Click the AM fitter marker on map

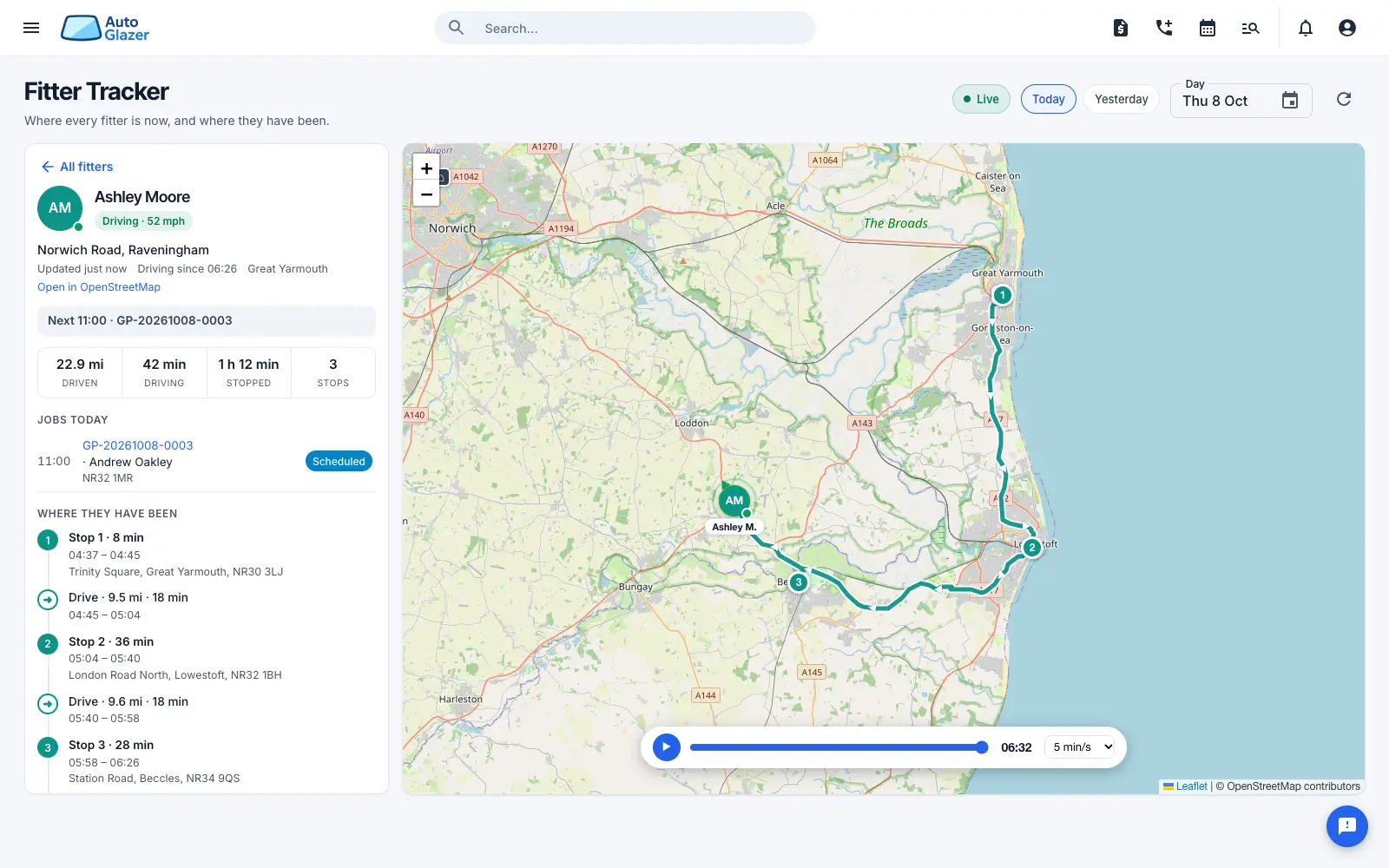[x=734, y=500]
